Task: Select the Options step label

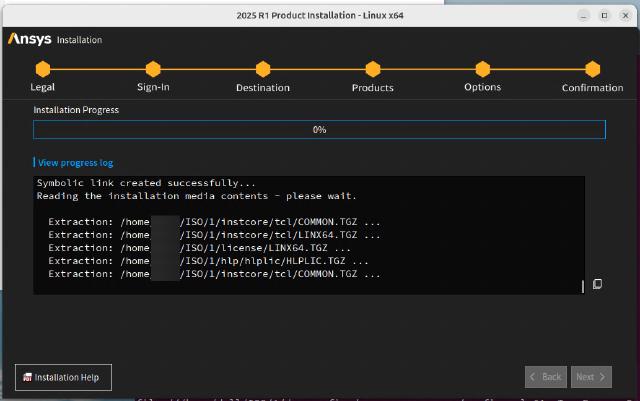Action: tap(482, 87)
